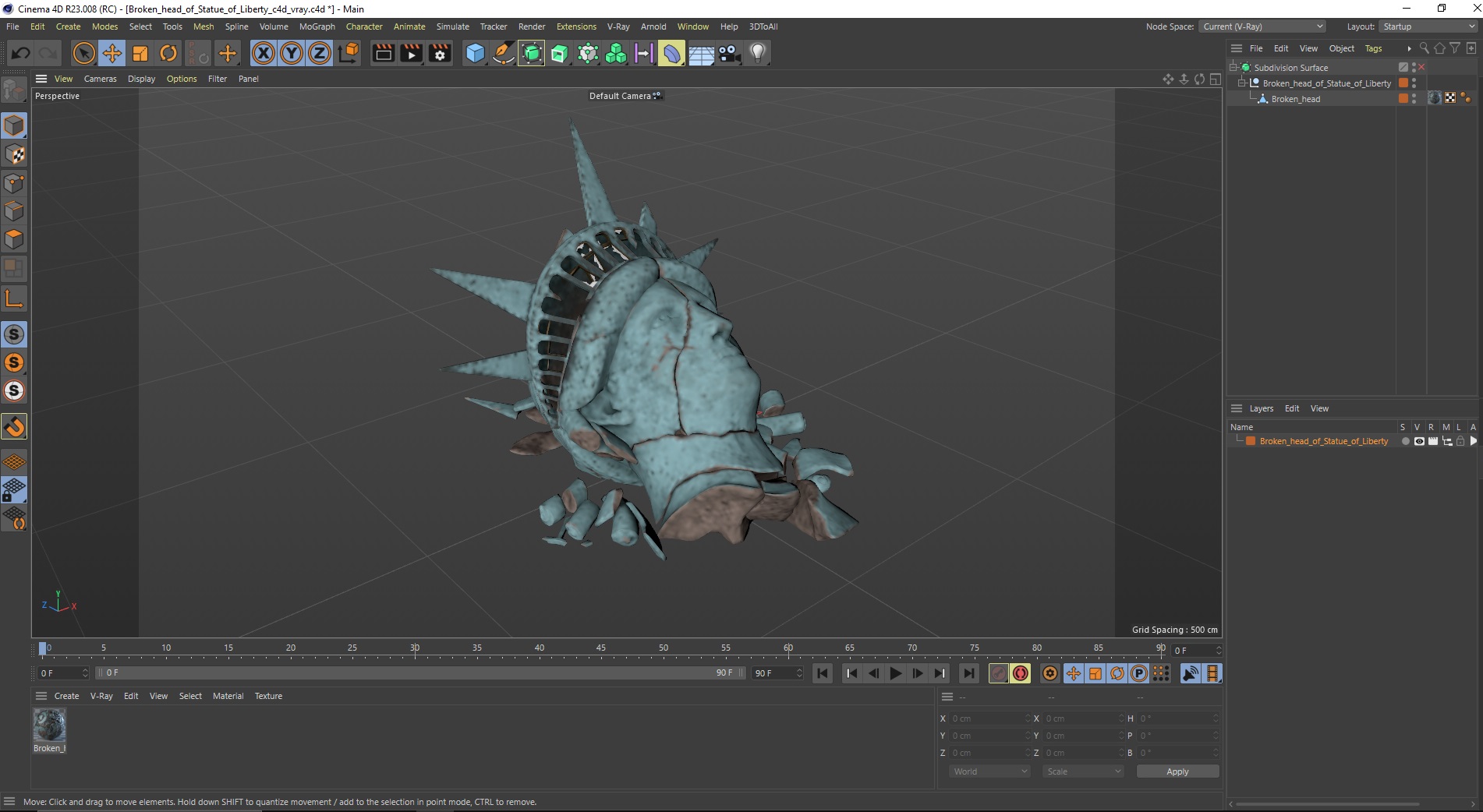Activate the Rotate tool

tap(168, 53)
